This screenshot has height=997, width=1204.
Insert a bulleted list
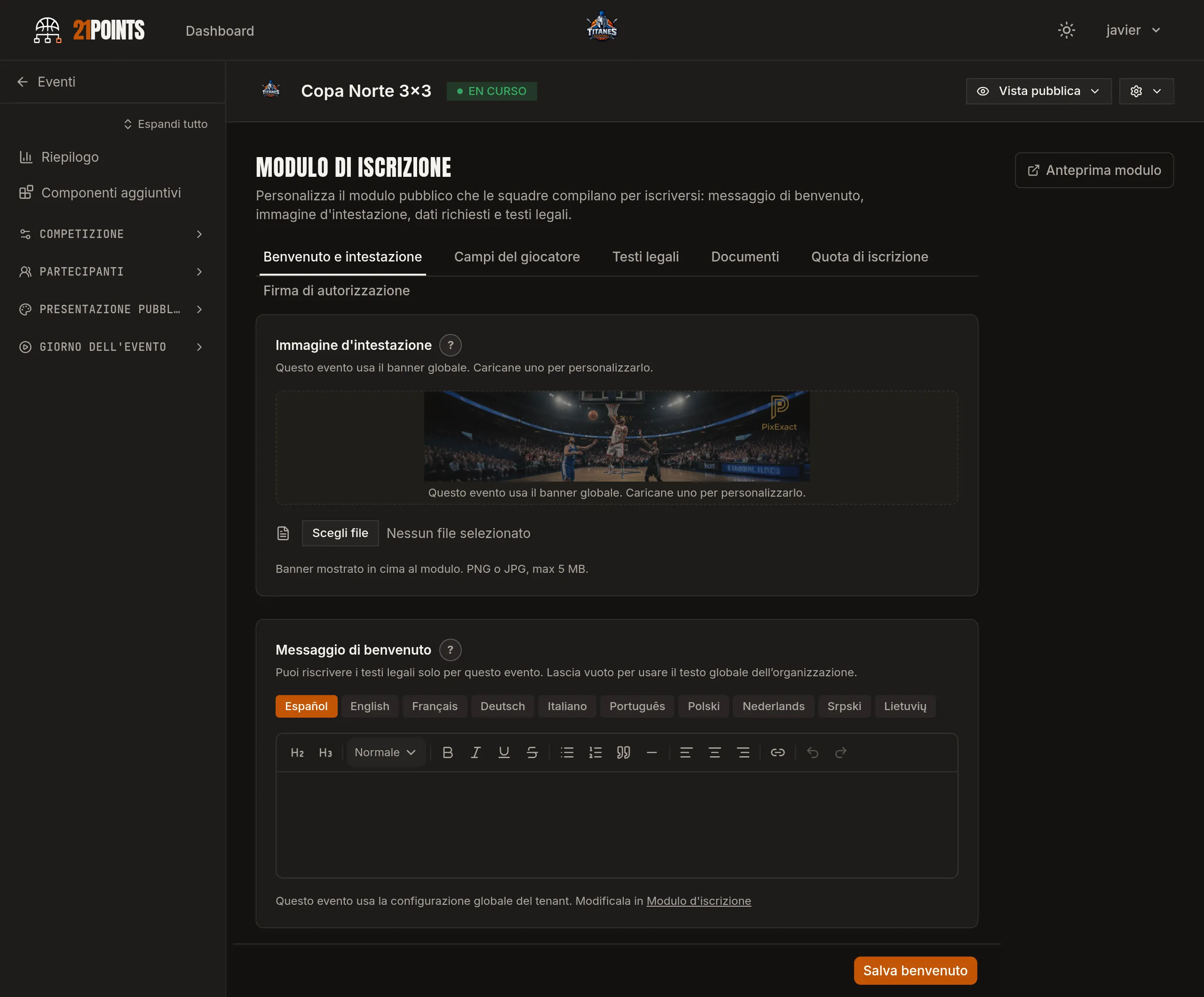(567, 753)
